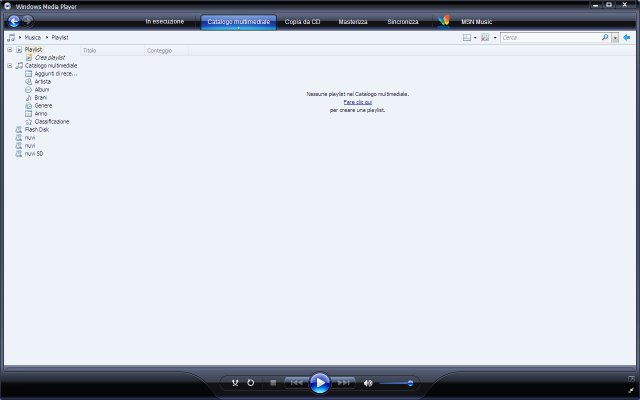Mute the volume speaker icon
This screenshot has width=640, height=400.
(x=368, y=383)
